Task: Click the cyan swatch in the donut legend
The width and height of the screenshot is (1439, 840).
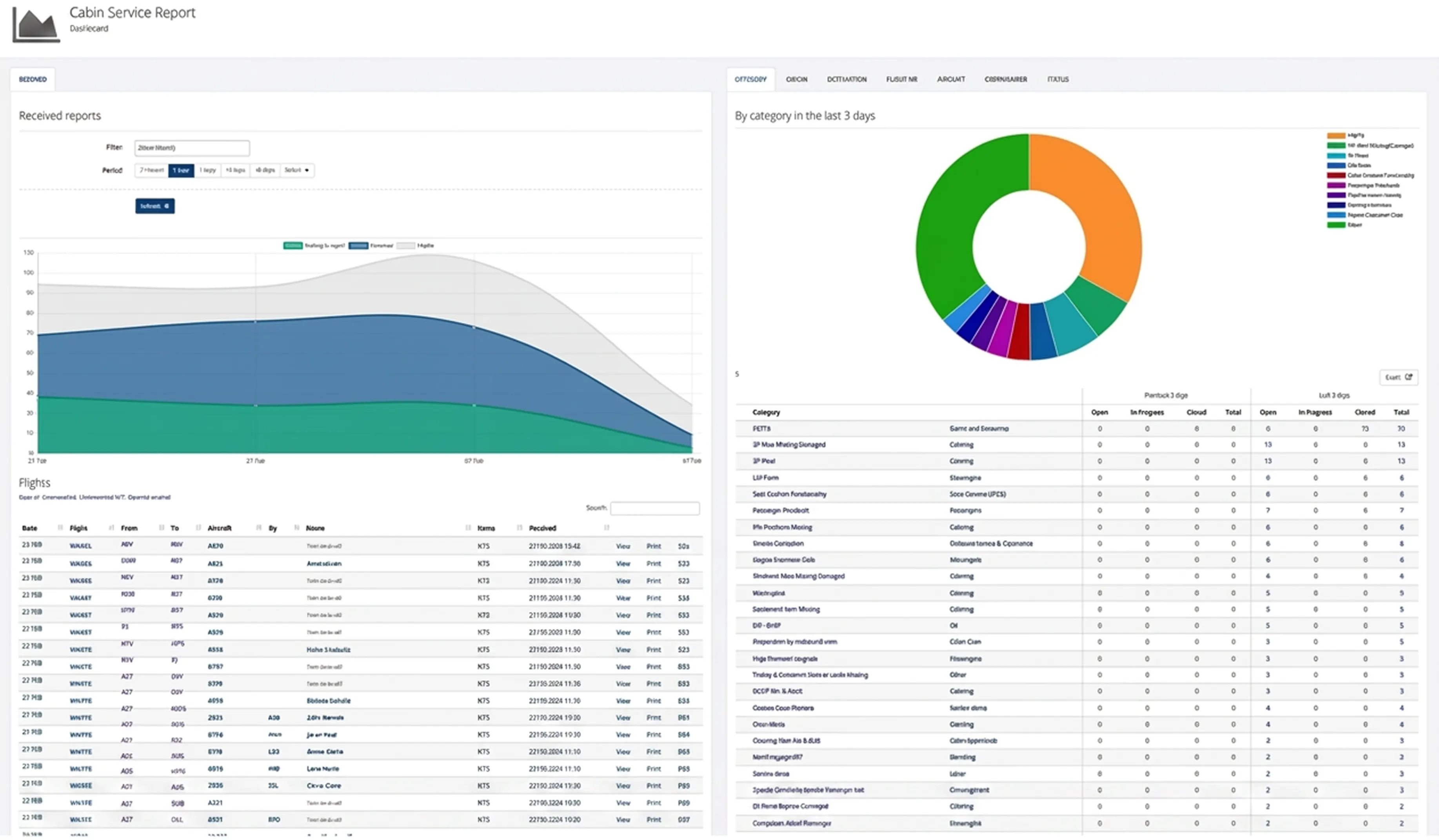Action: point(1336,155)
